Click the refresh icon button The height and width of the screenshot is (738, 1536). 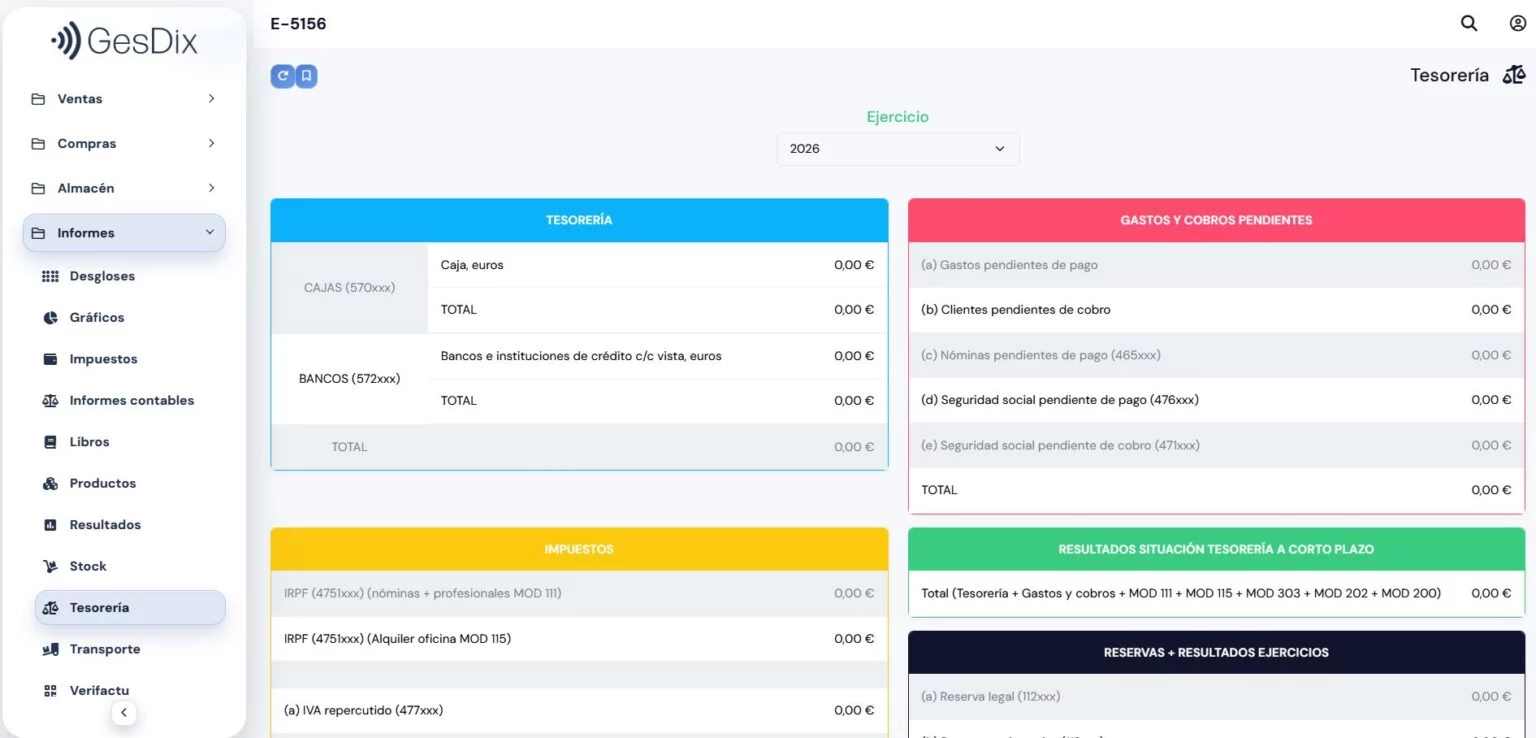point(283,76)
